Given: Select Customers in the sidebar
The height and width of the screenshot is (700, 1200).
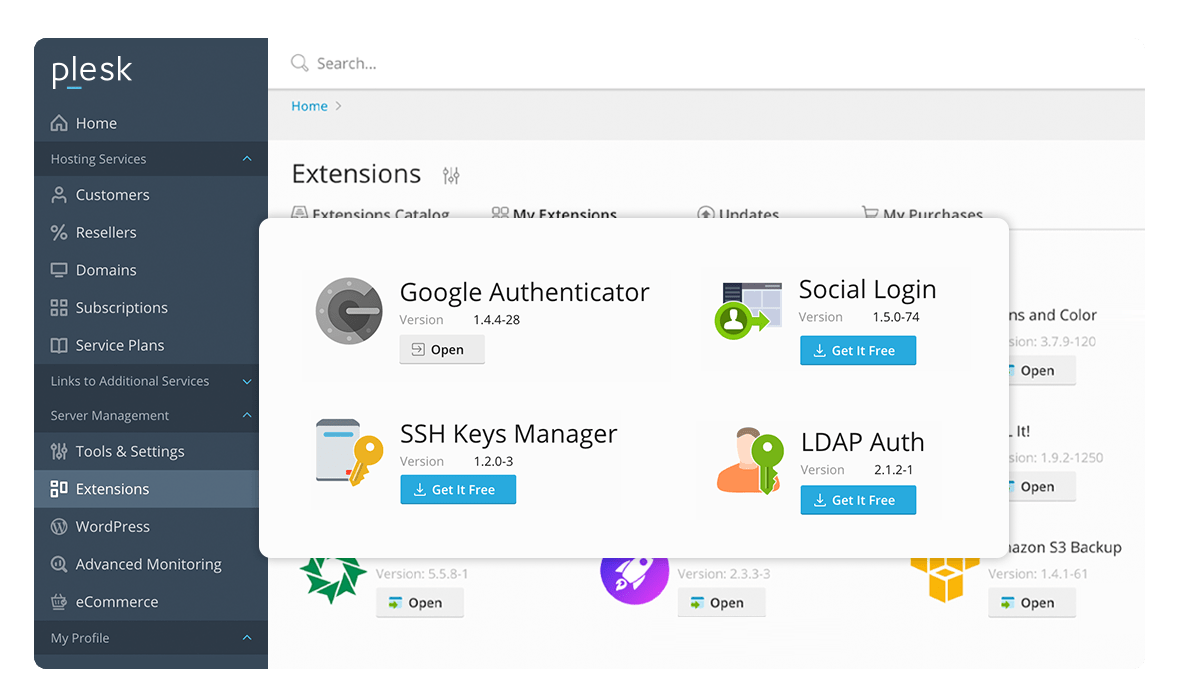Looking at the screenshot, I should (x=112, y=195).
